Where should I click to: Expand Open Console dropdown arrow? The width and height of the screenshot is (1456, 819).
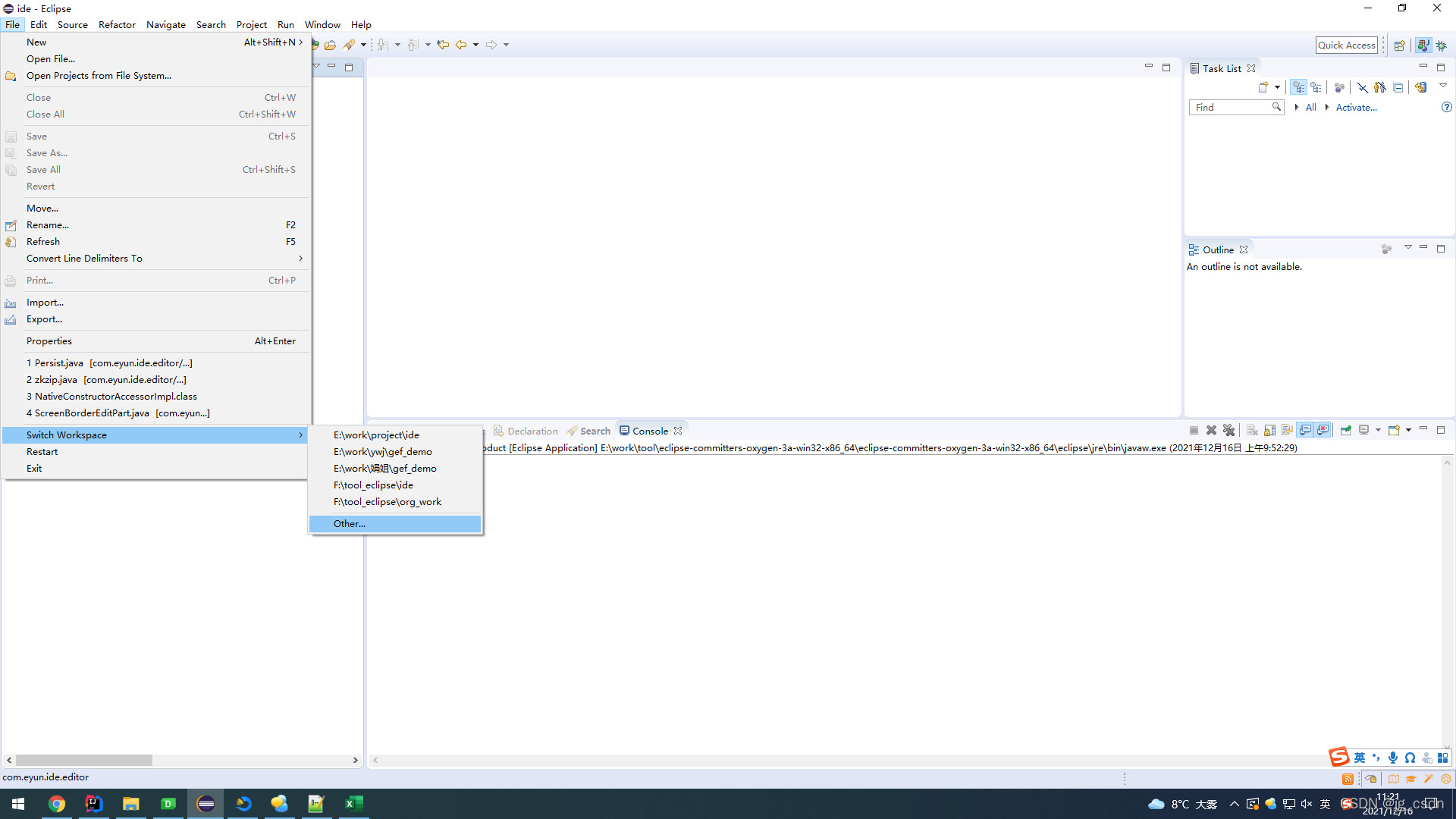click(1408, 430)
